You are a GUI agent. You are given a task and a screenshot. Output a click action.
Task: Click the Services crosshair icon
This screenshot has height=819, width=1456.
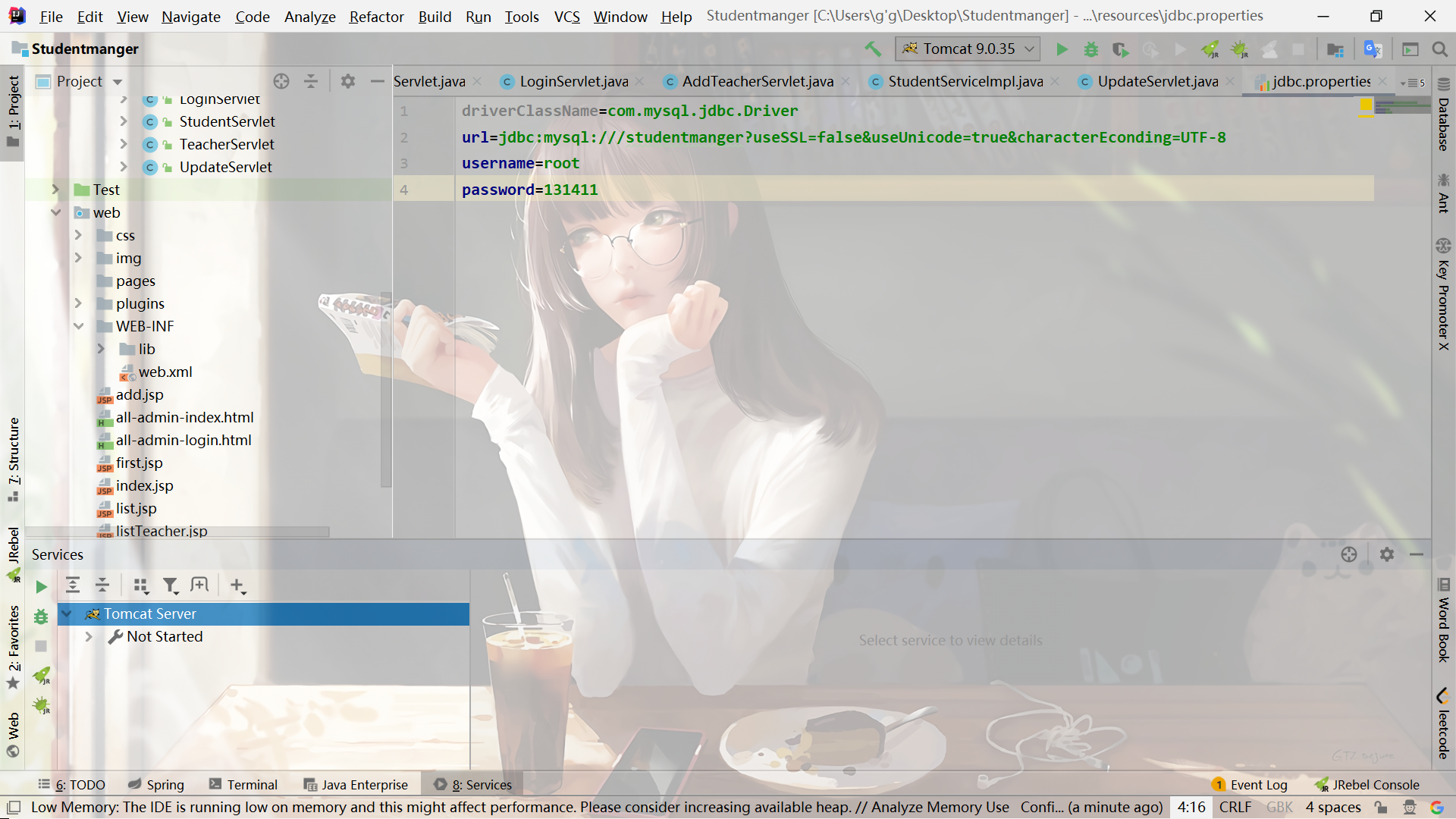[1349, 554]
